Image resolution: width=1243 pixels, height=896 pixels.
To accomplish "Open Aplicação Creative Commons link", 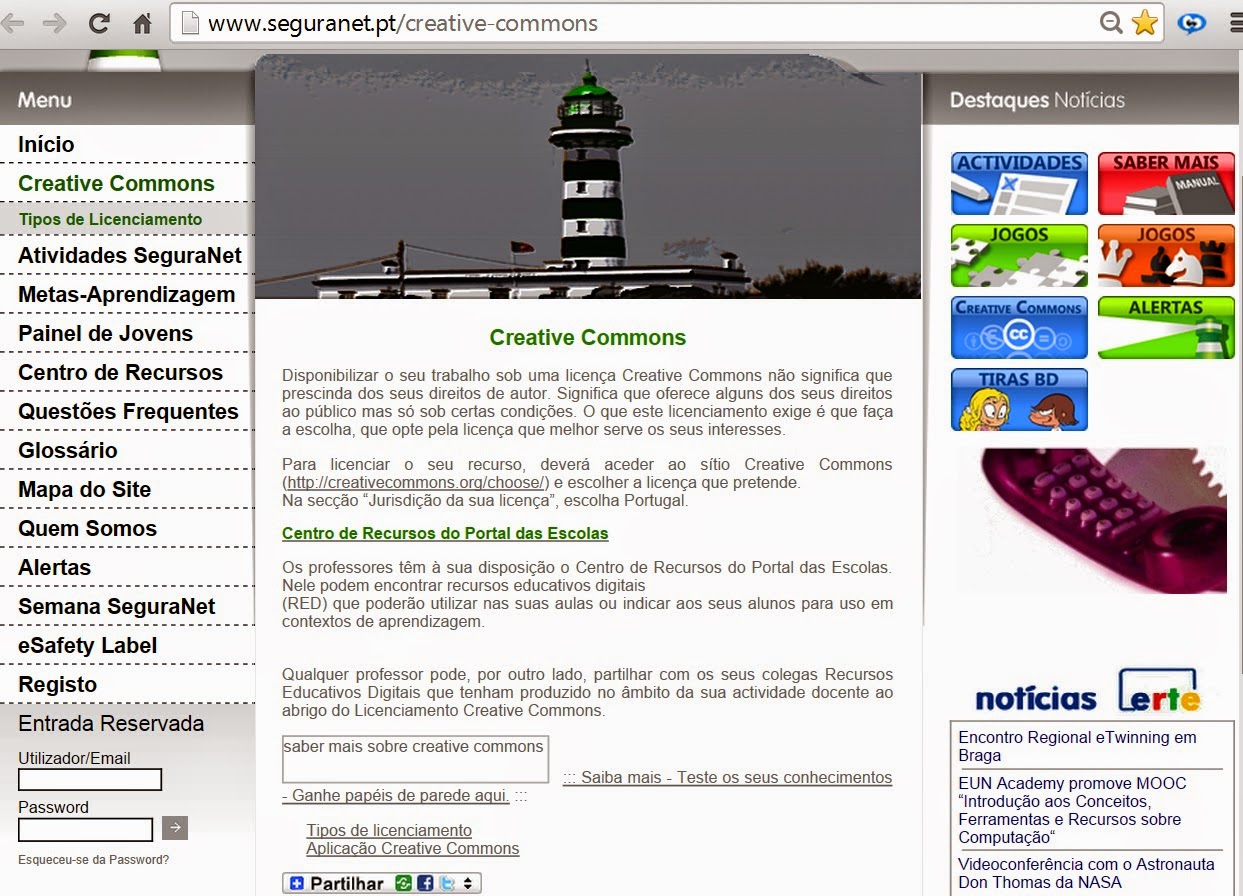I will click(x=413, y=848).
